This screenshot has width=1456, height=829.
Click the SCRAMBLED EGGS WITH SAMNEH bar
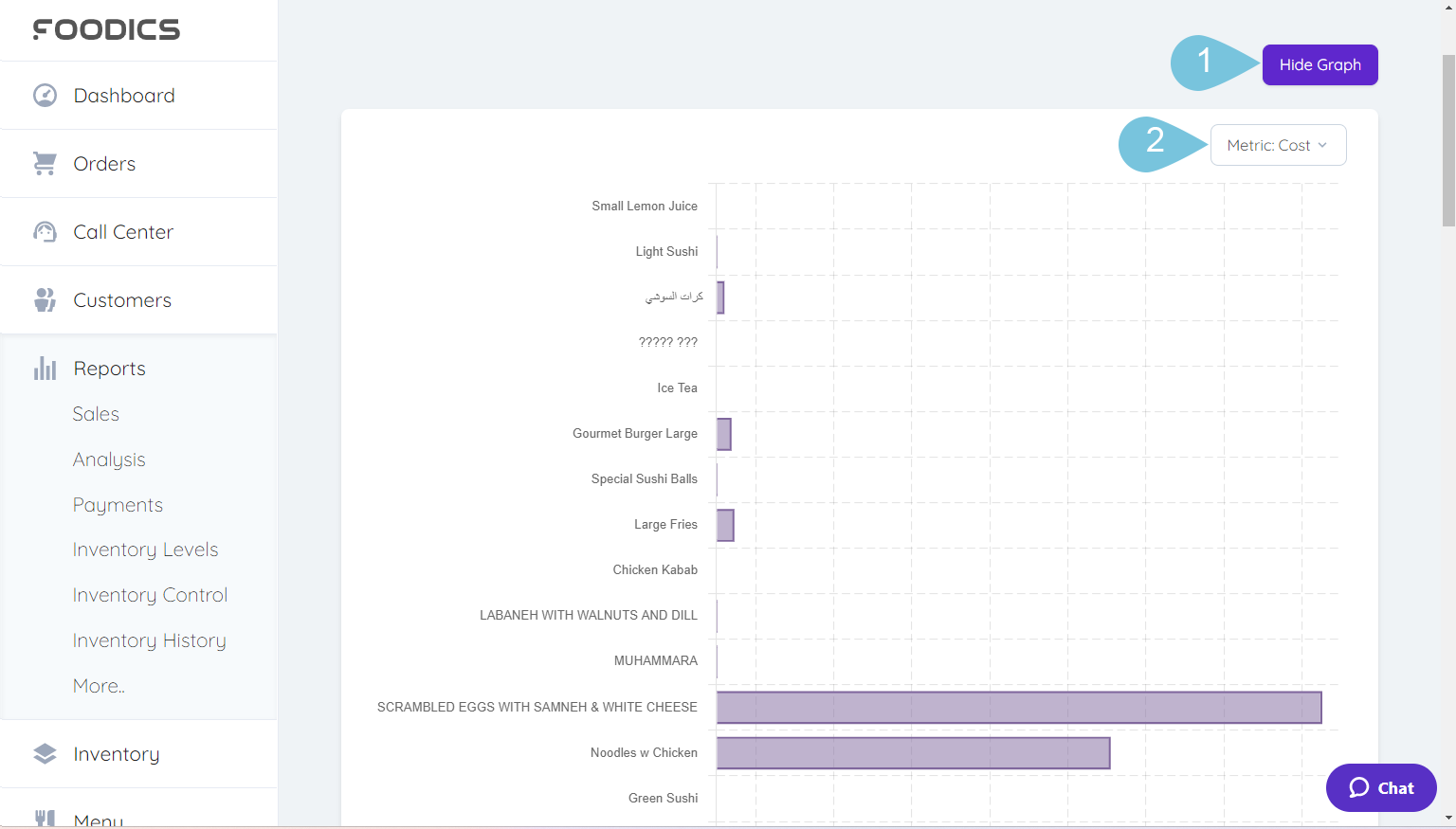coord(1019,707)
